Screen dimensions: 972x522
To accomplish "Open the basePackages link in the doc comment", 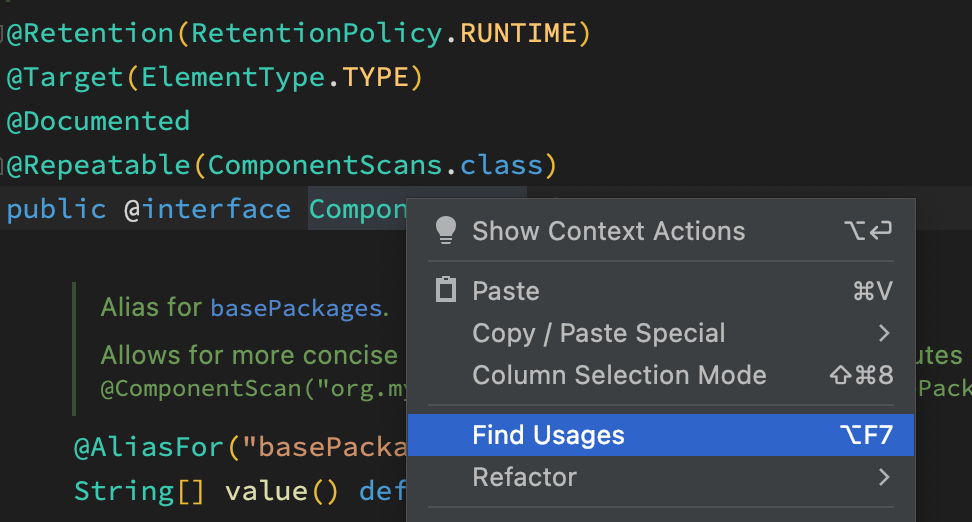I will (295, 308).
